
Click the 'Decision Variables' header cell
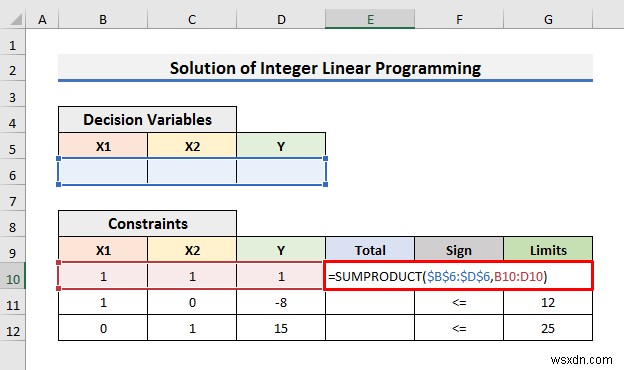[148, 119]
